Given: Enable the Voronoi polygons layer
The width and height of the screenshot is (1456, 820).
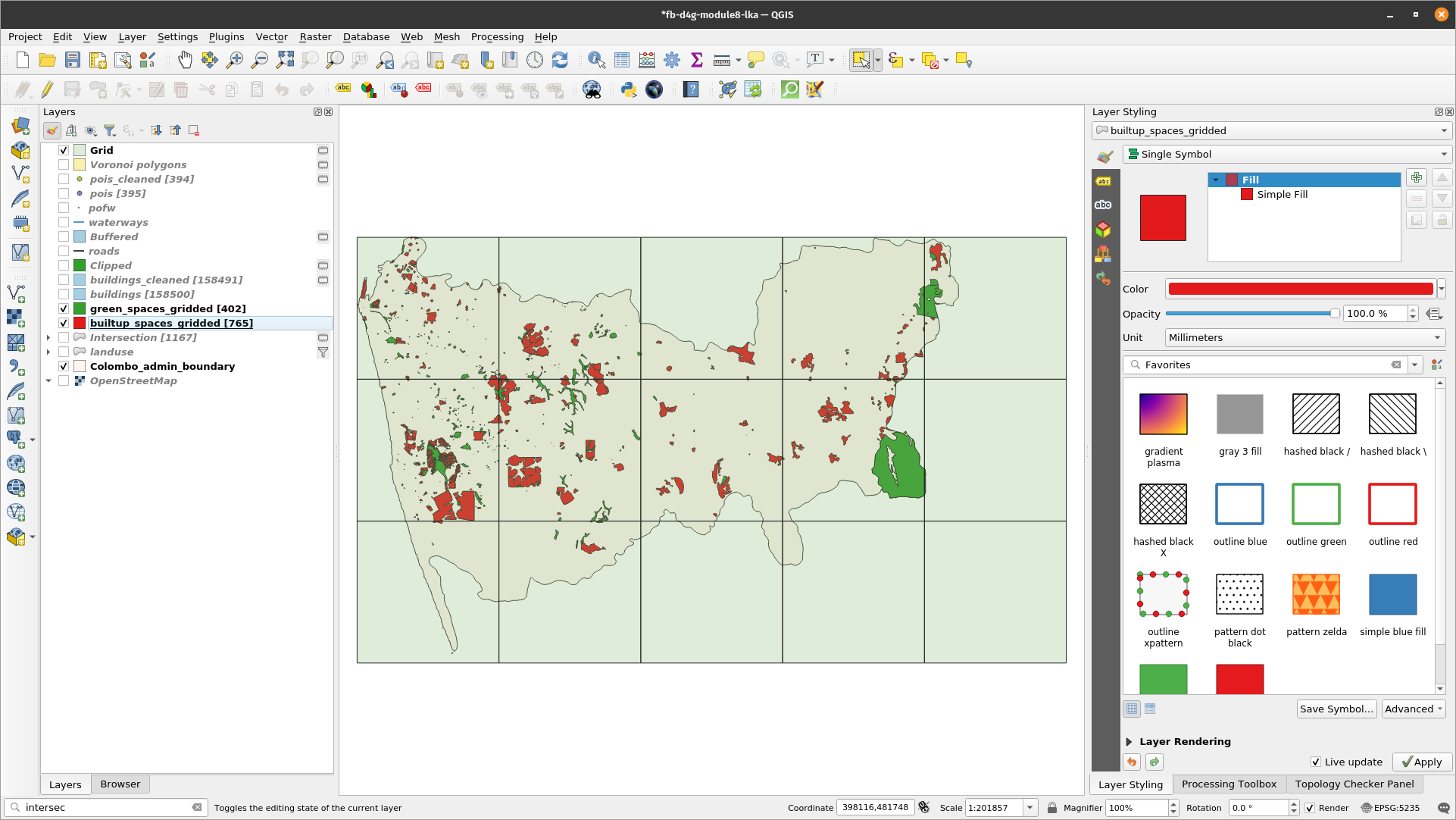Looking at the screenshot, I should coord(64,164).
